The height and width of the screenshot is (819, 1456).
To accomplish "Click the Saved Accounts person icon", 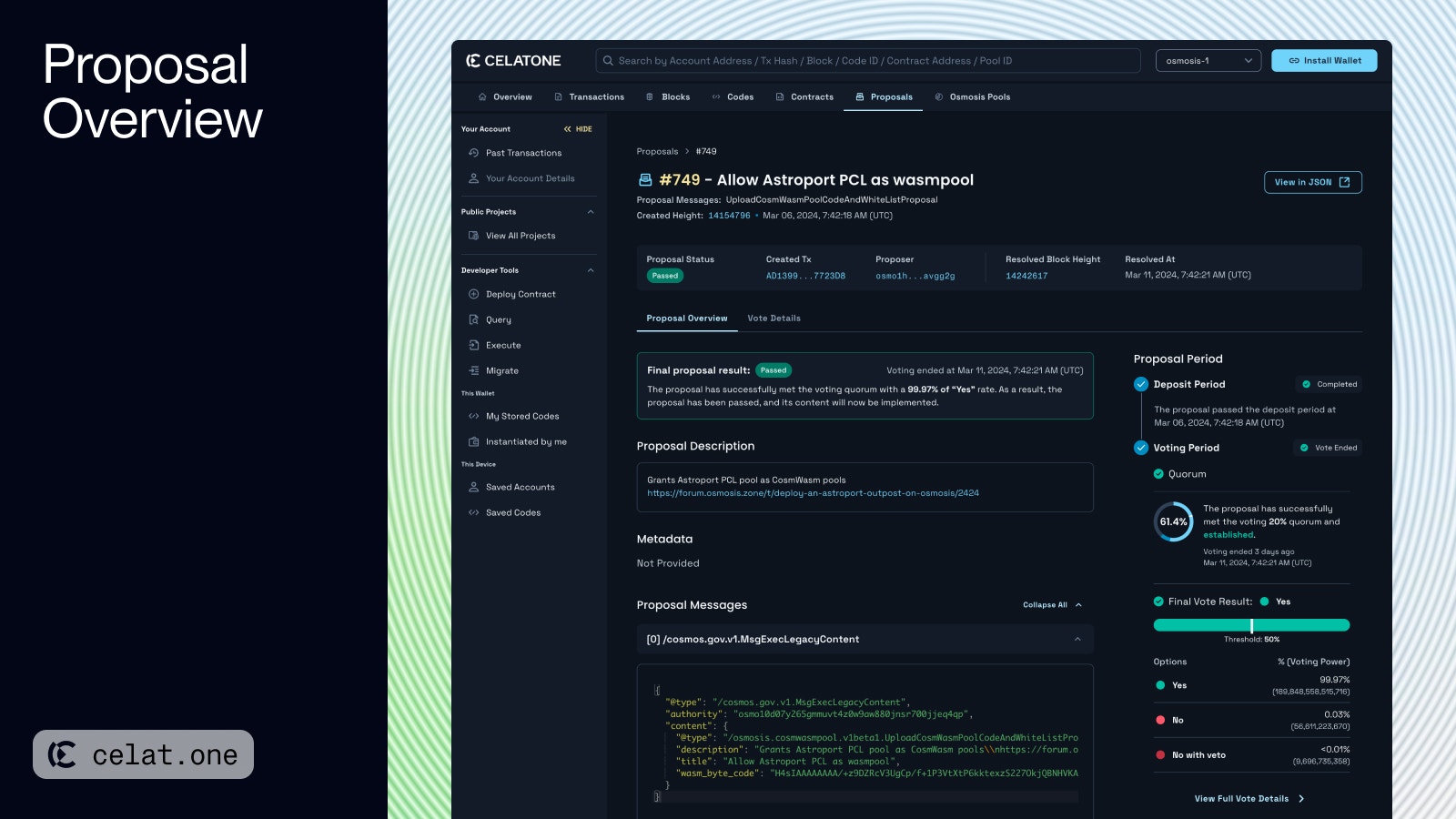I will (x=473, y=487).
